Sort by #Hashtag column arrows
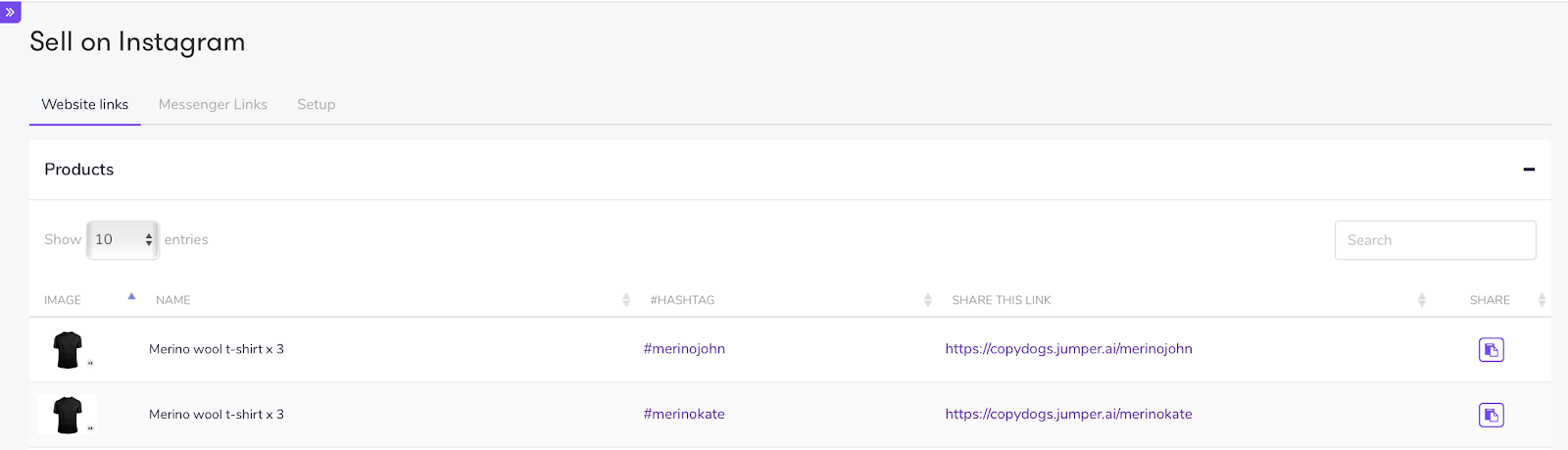The image size is (1568, 450). click(927, 300)
